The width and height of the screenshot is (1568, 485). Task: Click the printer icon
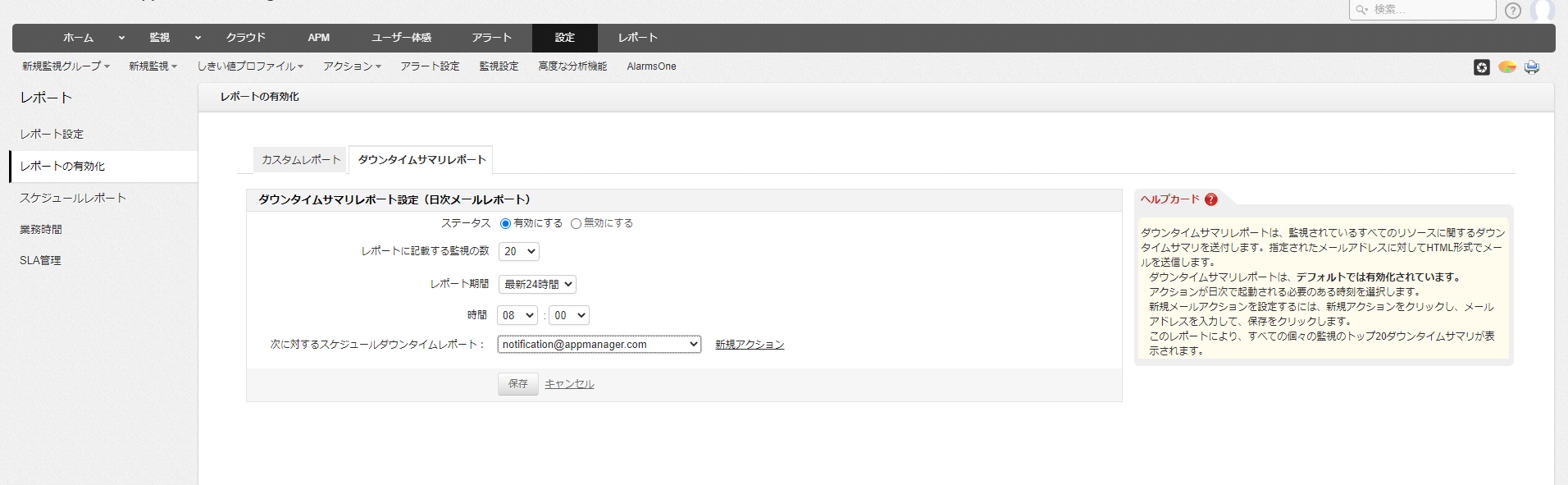(x=1532, y=67)
